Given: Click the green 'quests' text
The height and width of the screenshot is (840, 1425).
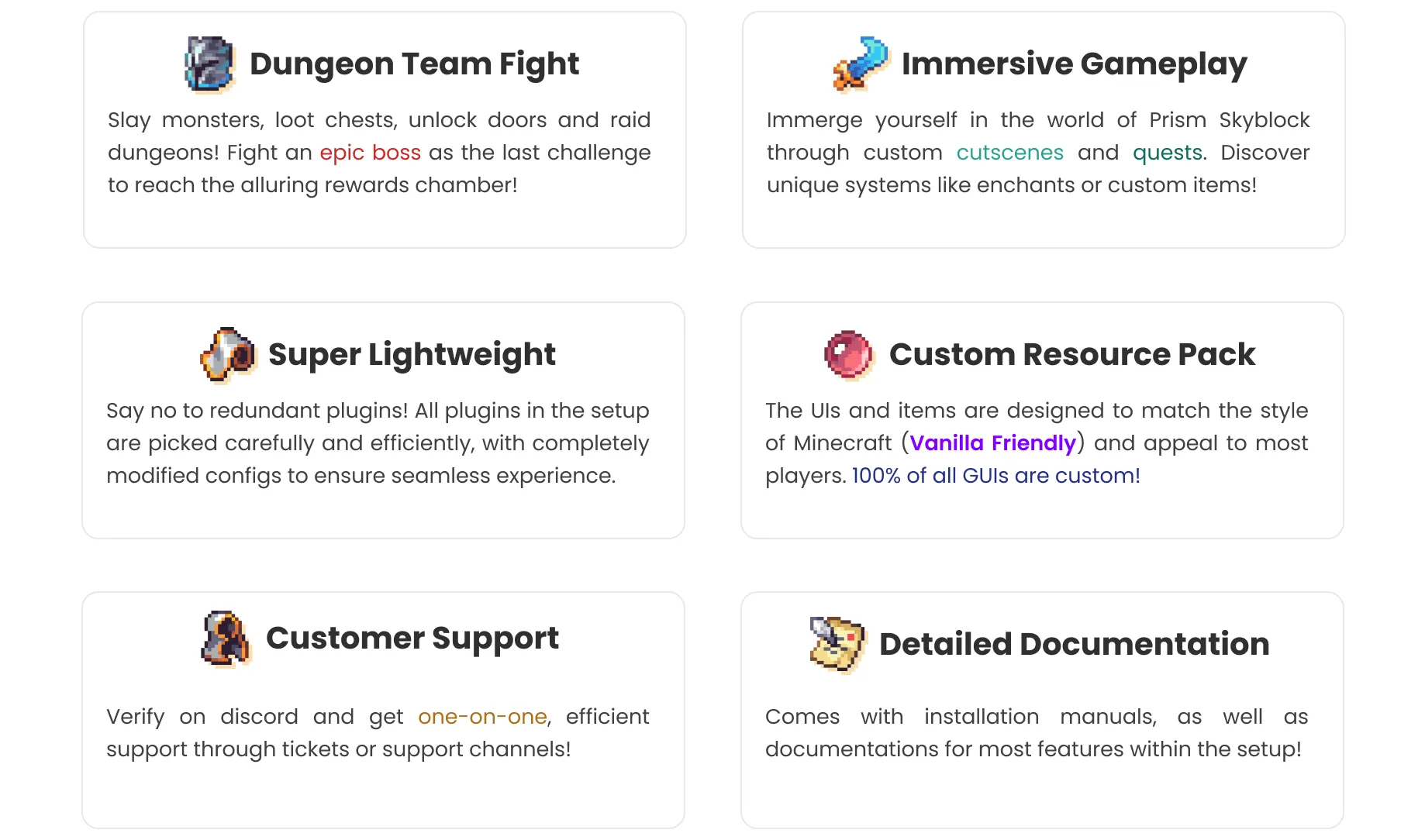Looking at the screenshot, I should pyautogui.click(x=1168, y=153).
